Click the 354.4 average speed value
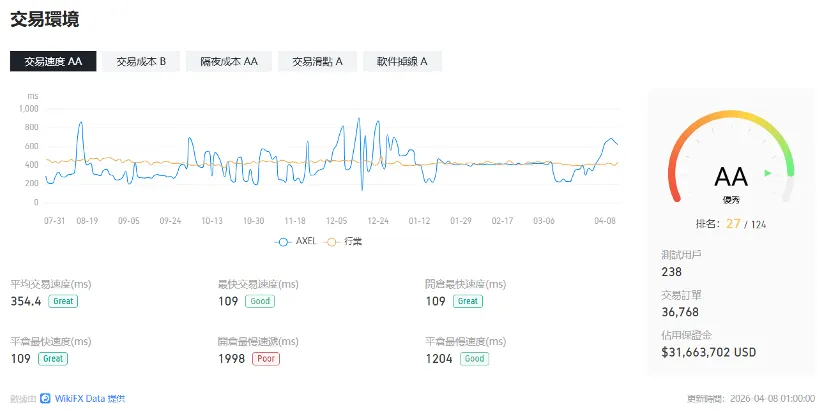 pyautogui.click(x=26, y=302)
